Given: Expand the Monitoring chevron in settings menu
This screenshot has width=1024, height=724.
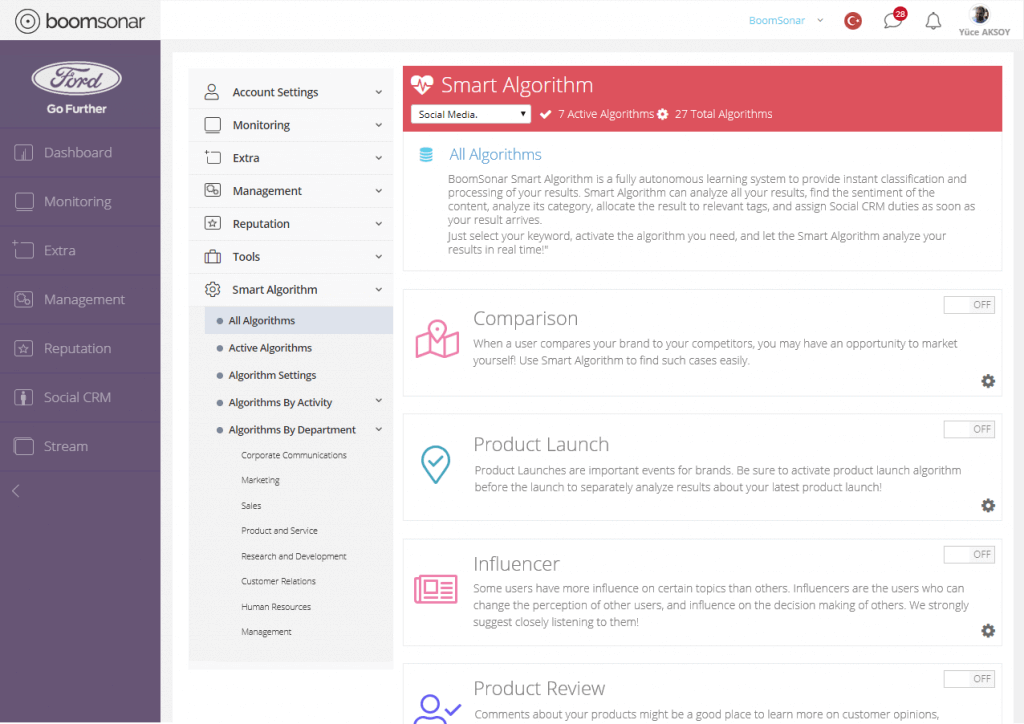Looking at the screenshot, I should pyautogui.click(x=379, y=125).
